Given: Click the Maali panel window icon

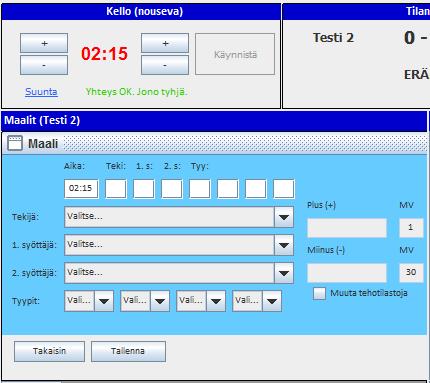Looking at the screenshot, I should click(x=15, y=143).
